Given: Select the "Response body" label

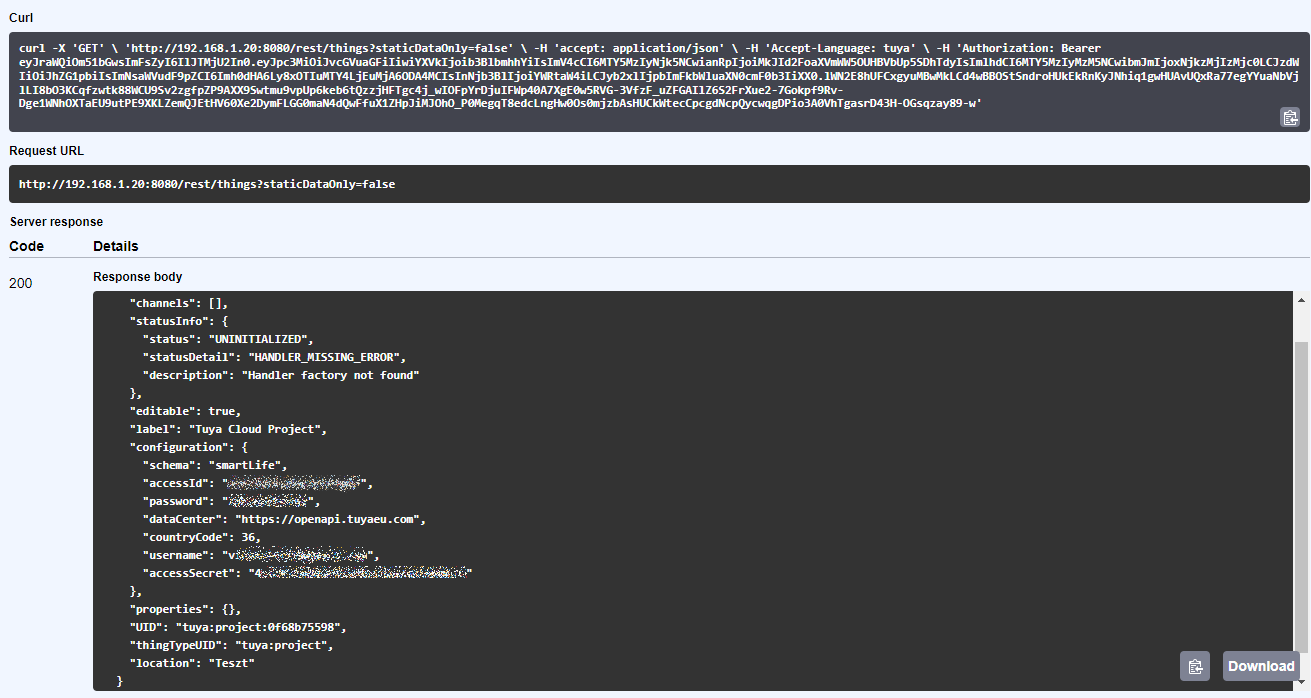Looking at the screenshot, I should point(138,276).
